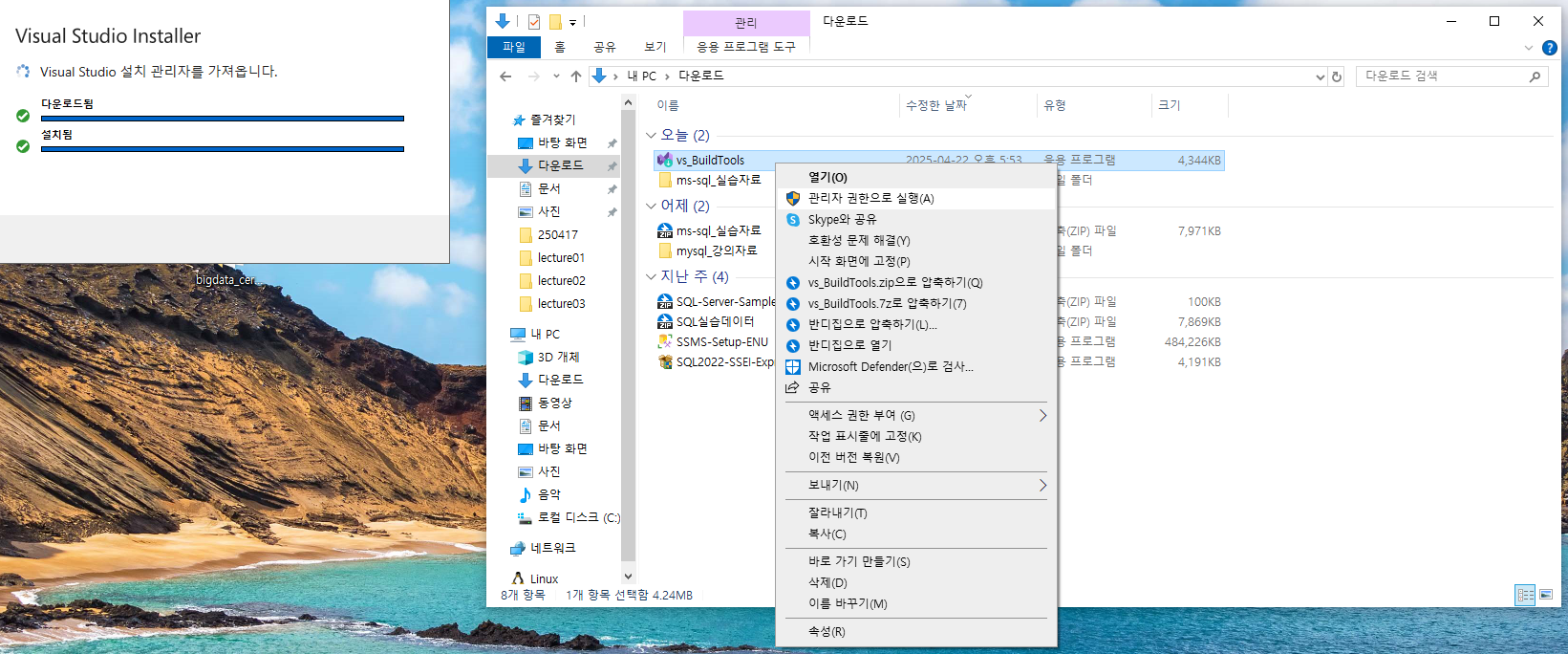Screen dimensions: 1568x654
Task: Click the Skype icon in the context menu
Action: tap(792, 219)
